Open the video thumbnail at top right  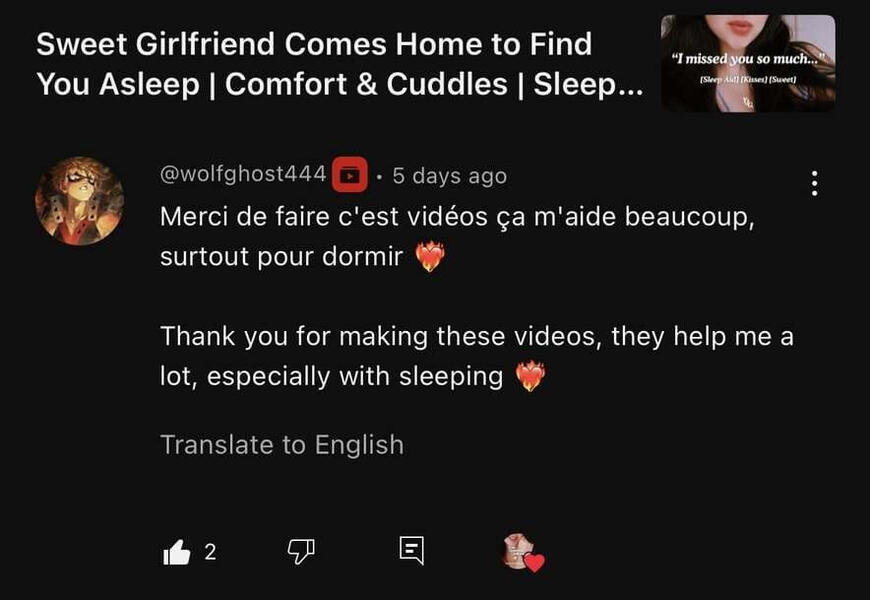point(748,63)
